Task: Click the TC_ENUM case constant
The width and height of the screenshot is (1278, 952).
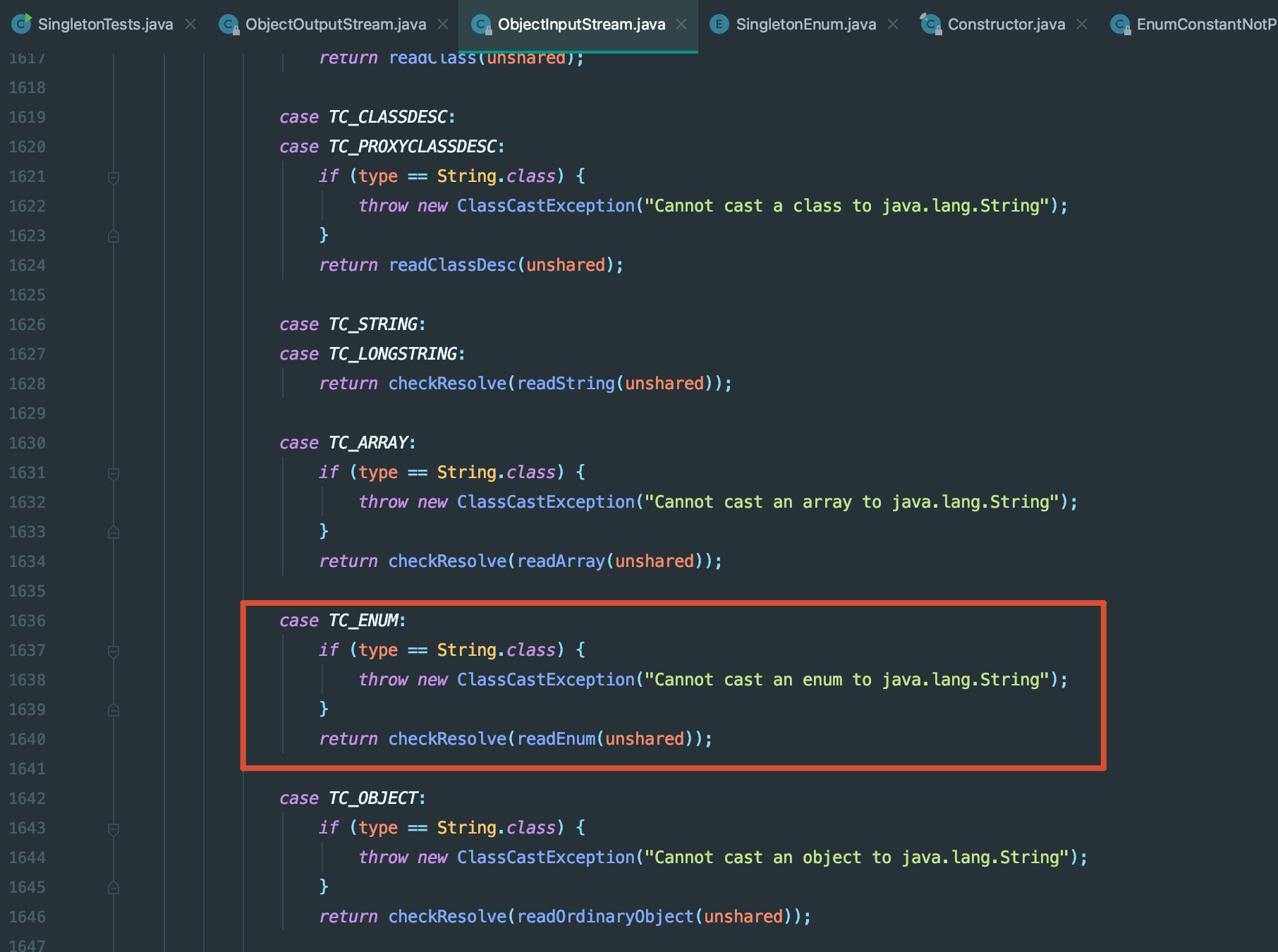Action: coord(363,621)
